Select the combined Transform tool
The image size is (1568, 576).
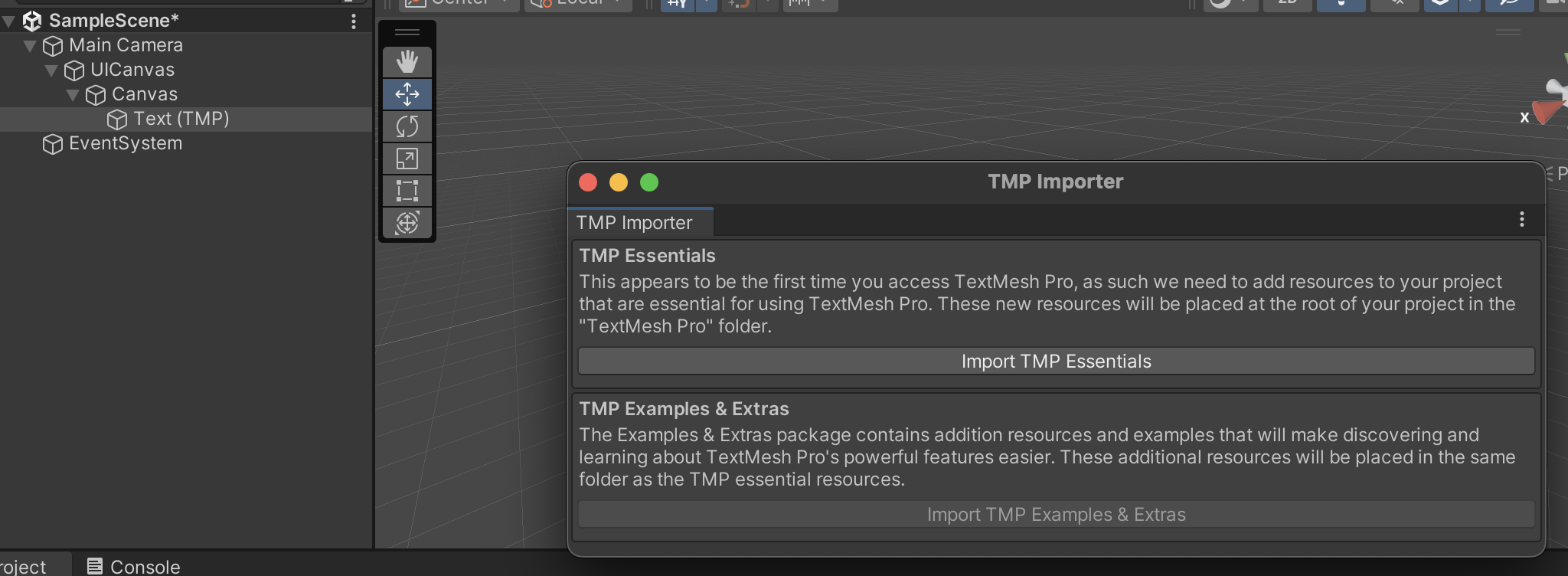407,223
